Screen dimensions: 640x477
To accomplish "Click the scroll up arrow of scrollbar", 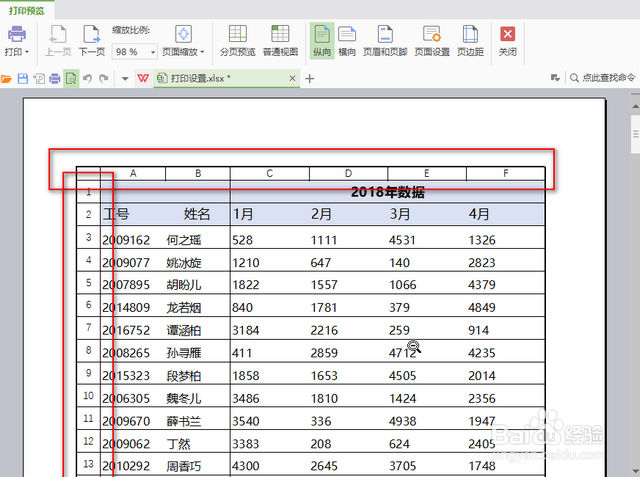I will [x=635, y=106].
